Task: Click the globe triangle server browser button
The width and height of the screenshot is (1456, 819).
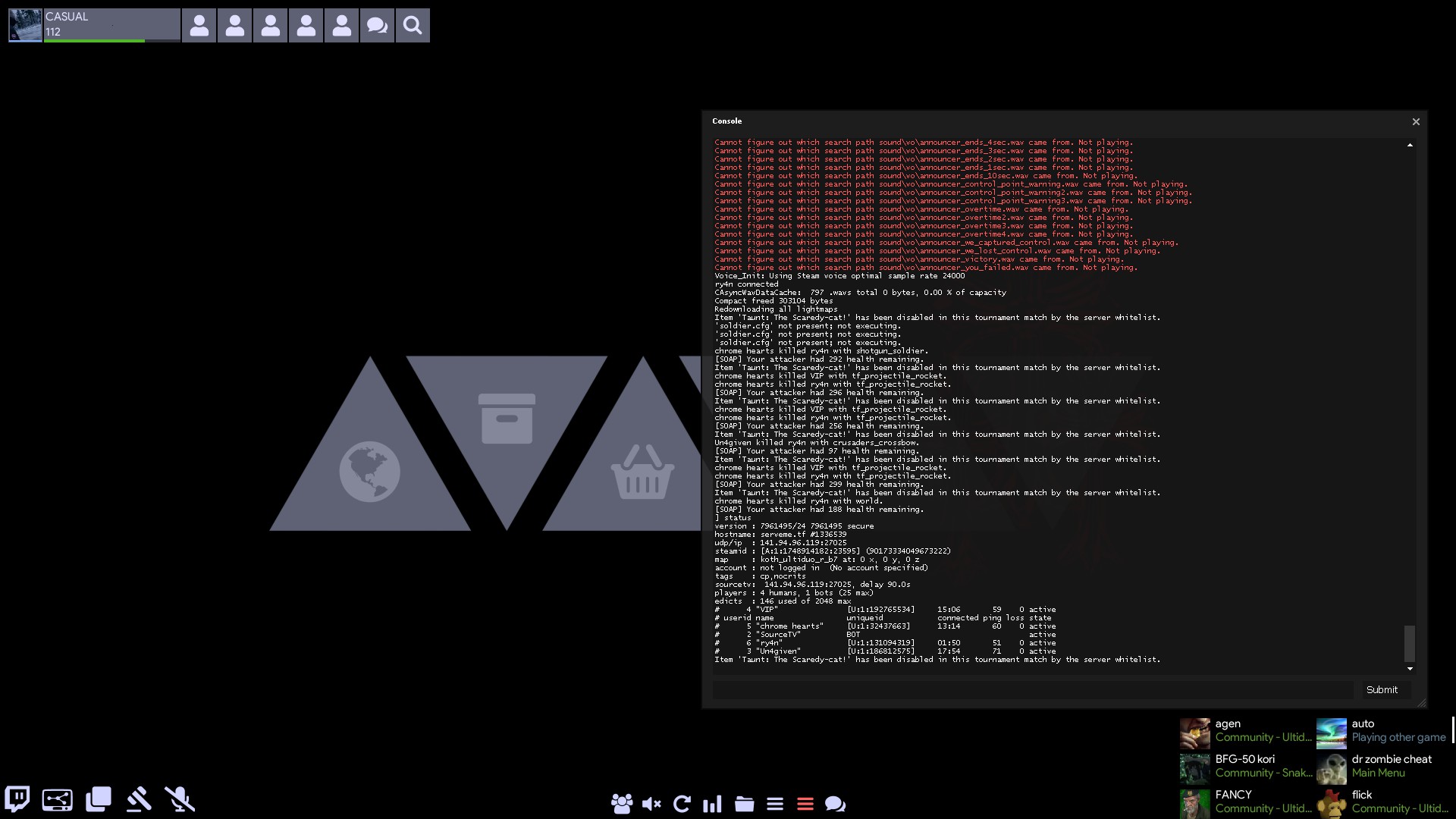Action: click(370, 470)
